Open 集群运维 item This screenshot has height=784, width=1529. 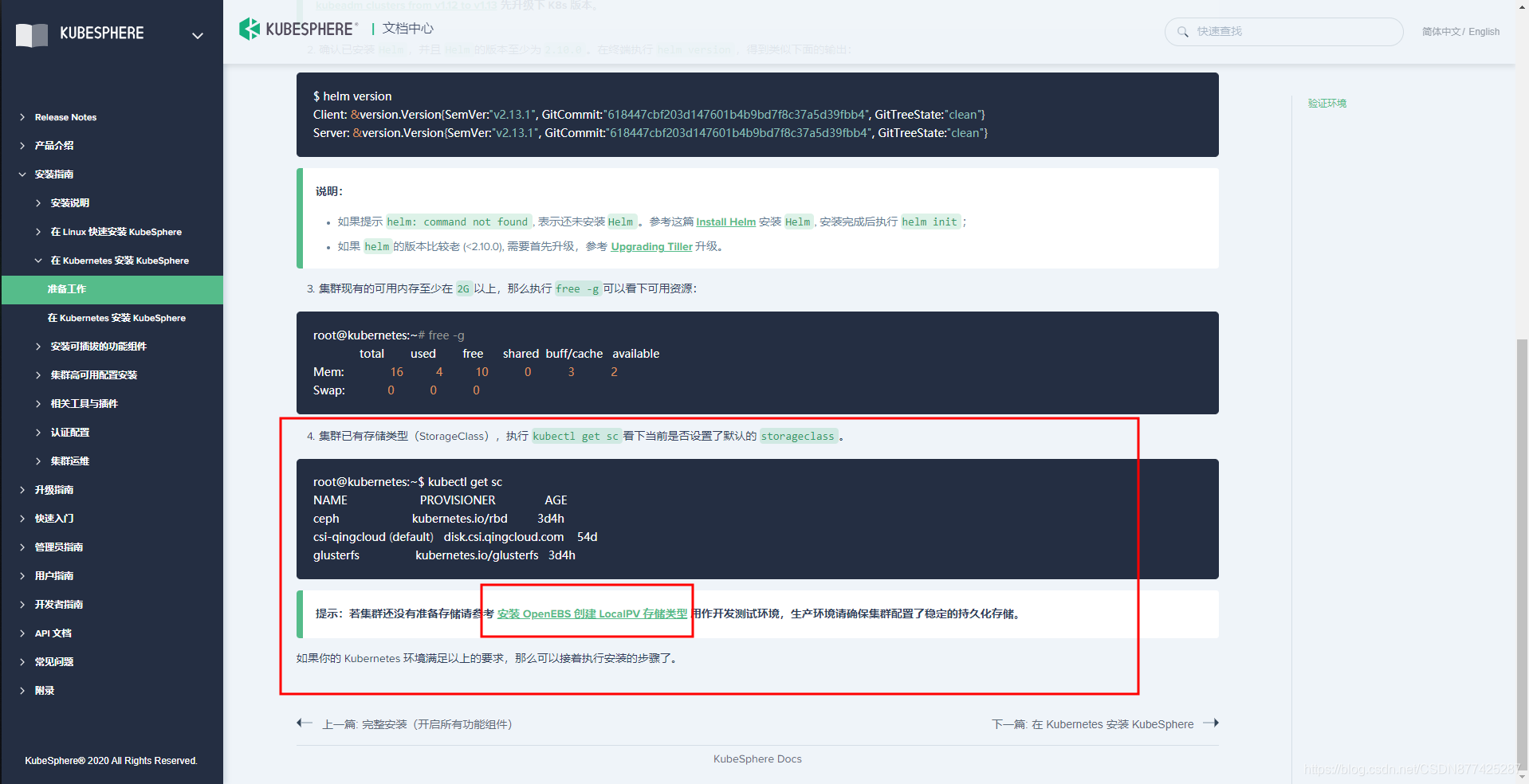point(70,461)
